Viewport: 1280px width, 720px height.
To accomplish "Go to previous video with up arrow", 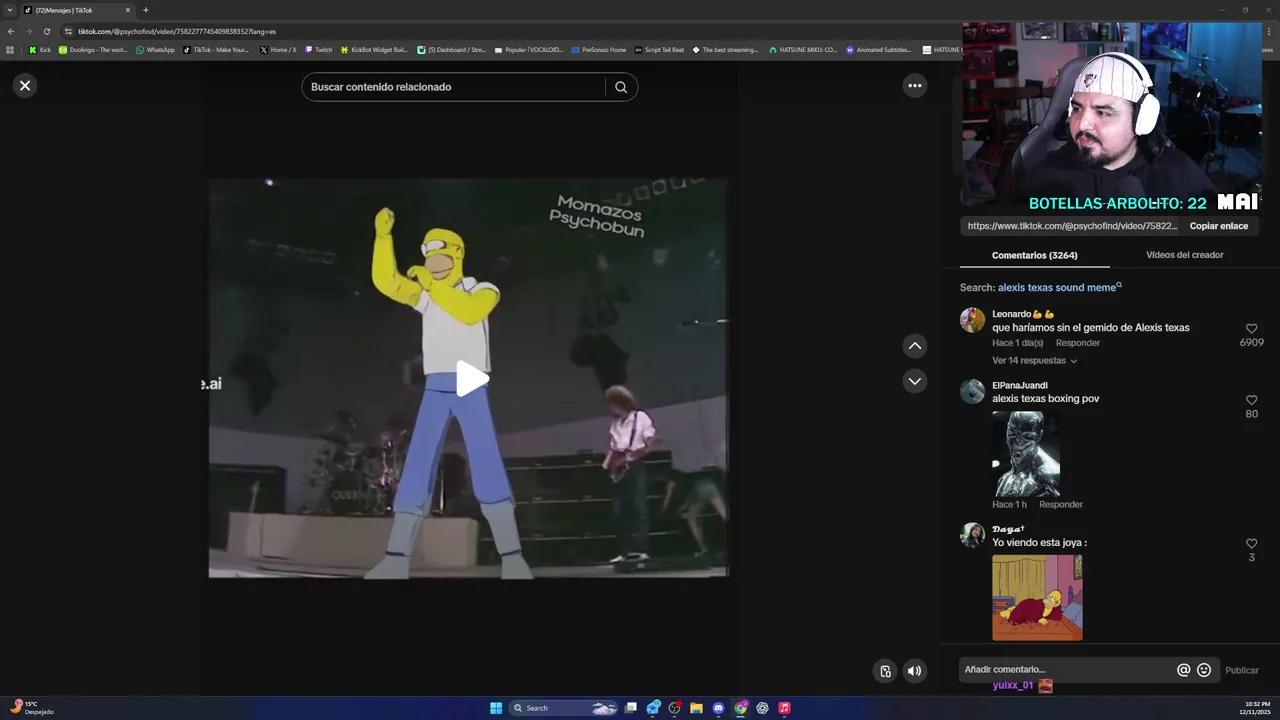I will (914, 346).
